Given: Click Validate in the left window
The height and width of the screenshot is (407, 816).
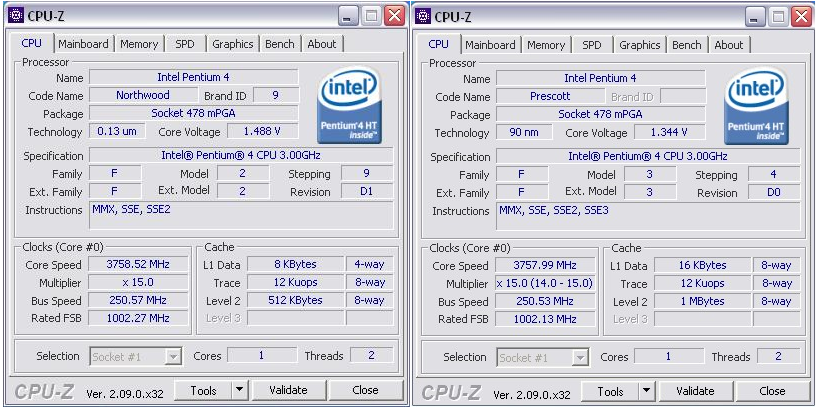Looking at the screenshot, I should click(x=288, y=390).
